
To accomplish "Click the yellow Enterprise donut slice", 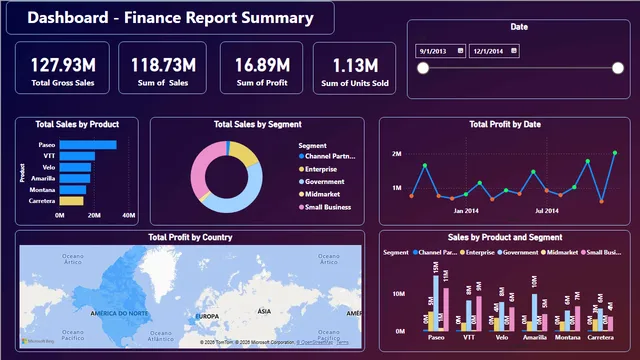I will [x=244, y=153].
